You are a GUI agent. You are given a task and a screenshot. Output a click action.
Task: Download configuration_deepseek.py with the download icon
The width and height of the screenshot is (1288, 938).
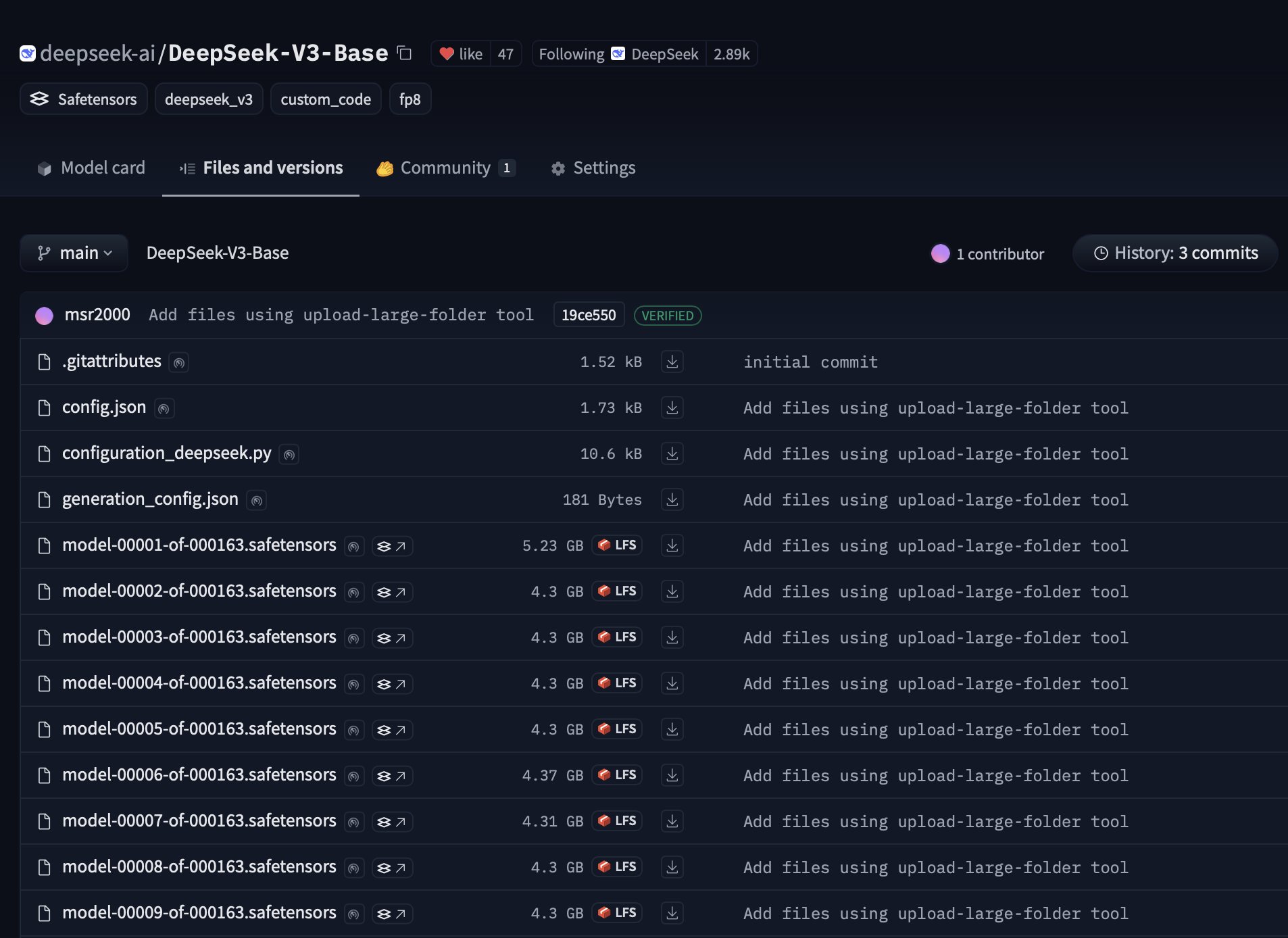coord(672,453)
